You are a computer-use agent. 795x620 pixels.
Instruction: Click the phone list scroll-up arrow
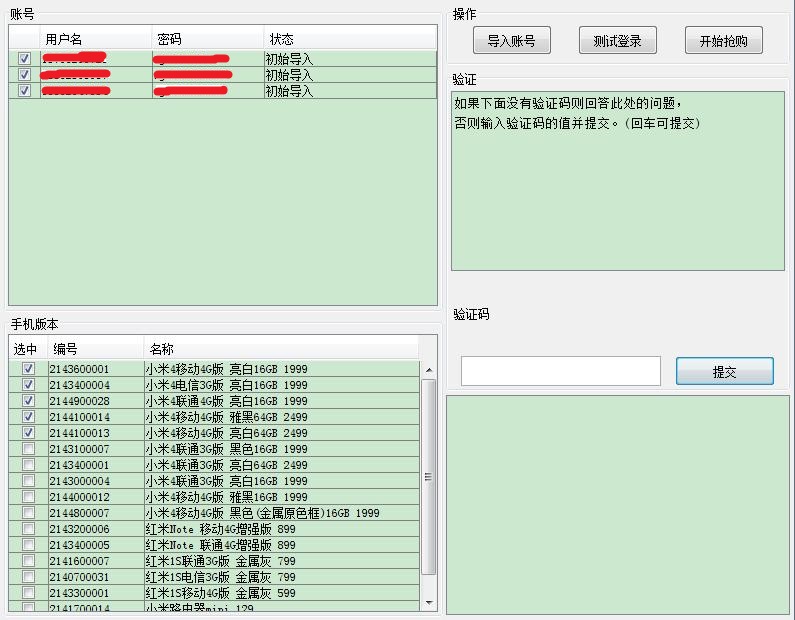click(x=429, y=370)
